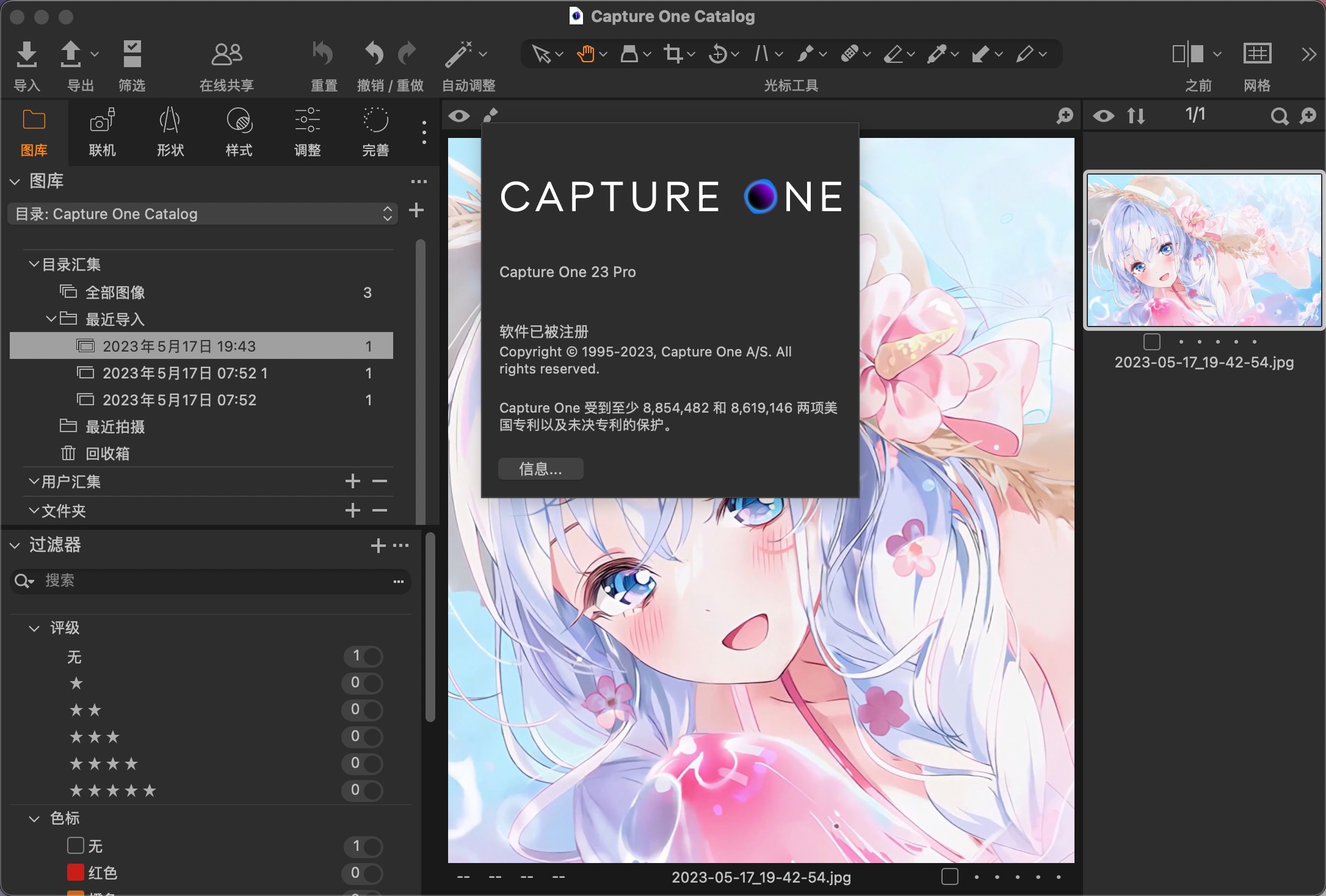This screenshot has height=896, width=1326.
Task: Click the browser search magnifier icon
Action: click(x=1279, y=116)
